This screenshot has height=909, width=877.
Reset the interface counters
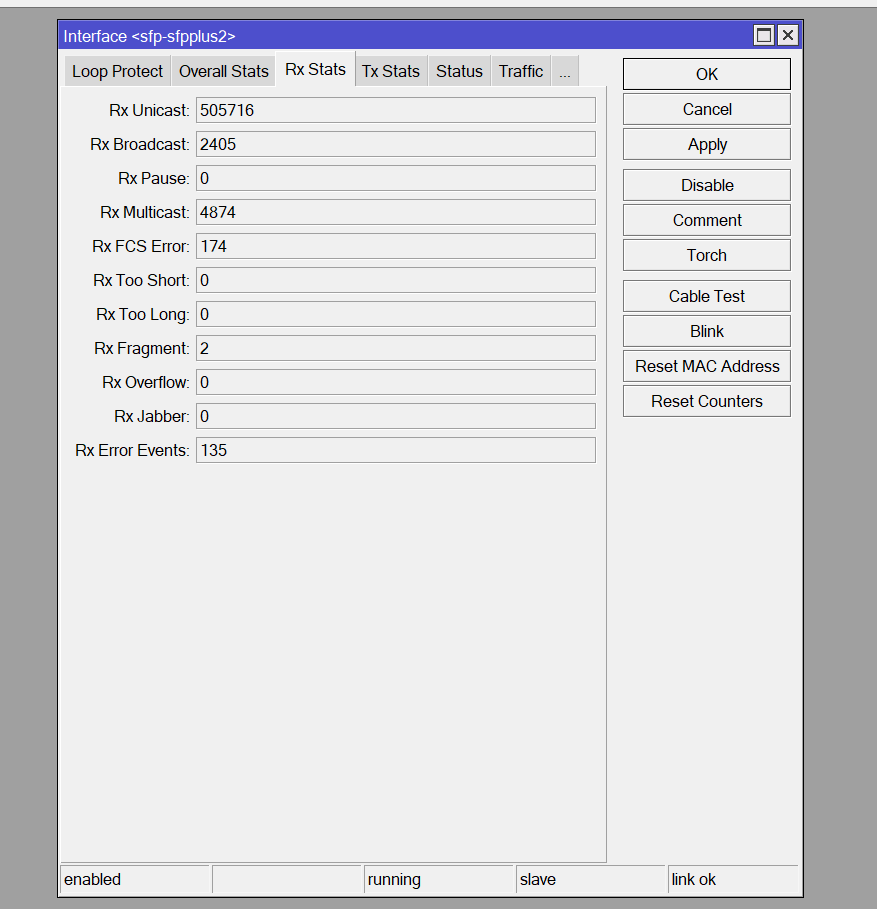pyautogui.click(x=706, y=400)
